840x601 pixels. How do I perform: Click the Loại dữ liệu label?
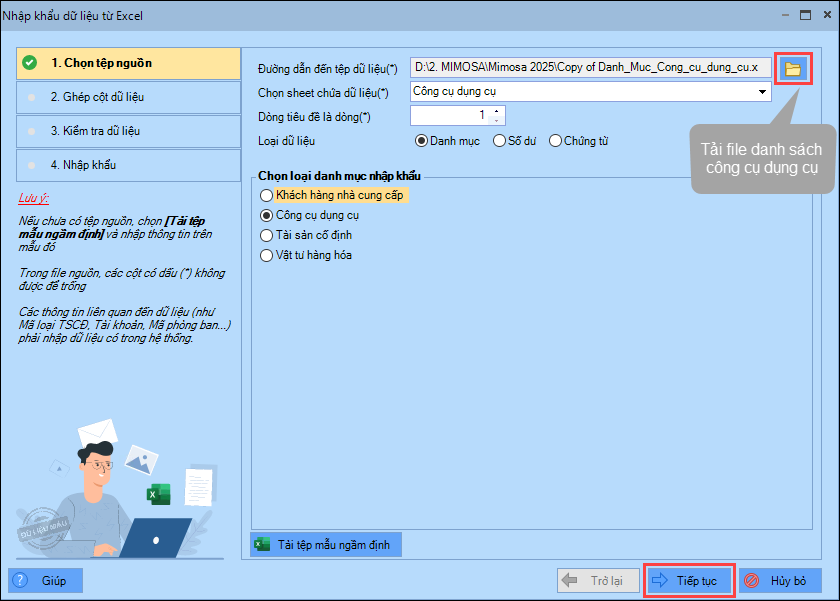[287, 141]
